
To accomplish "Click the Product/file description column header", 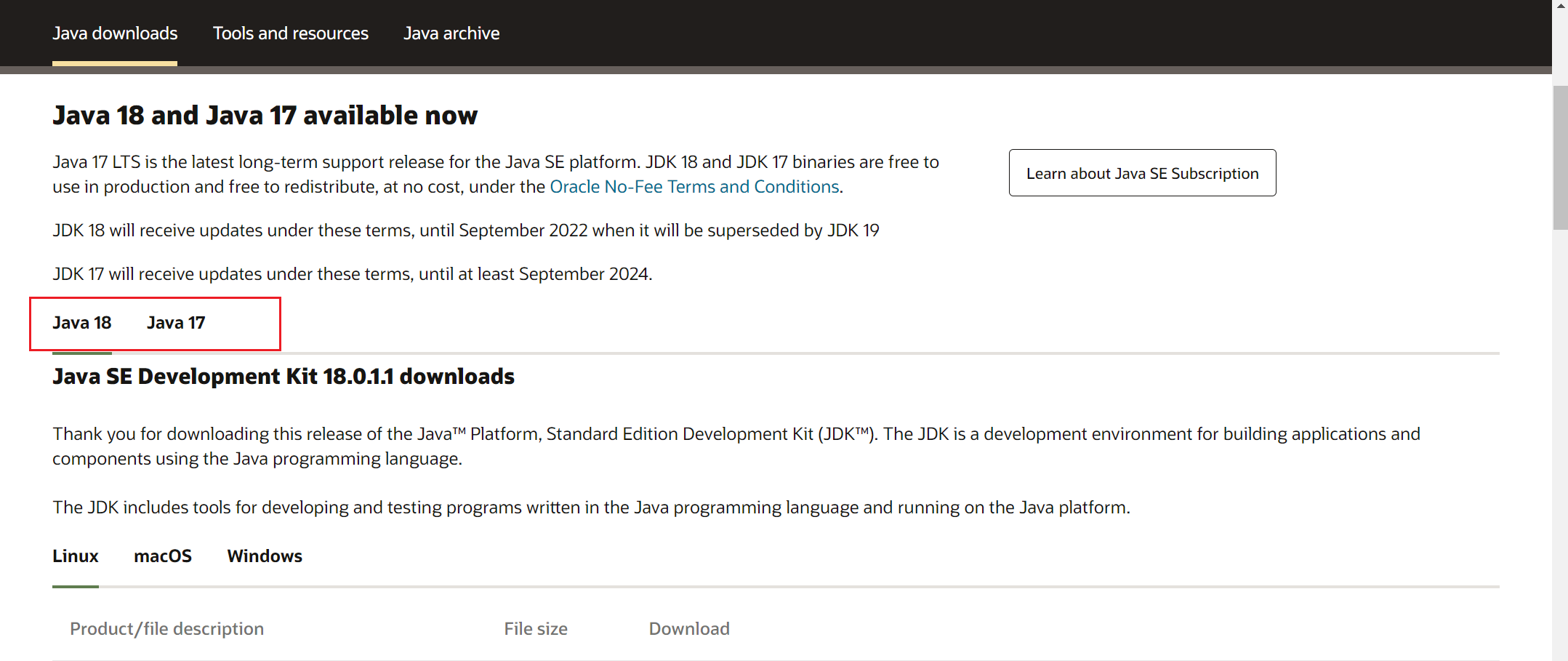I will (166, 629).
